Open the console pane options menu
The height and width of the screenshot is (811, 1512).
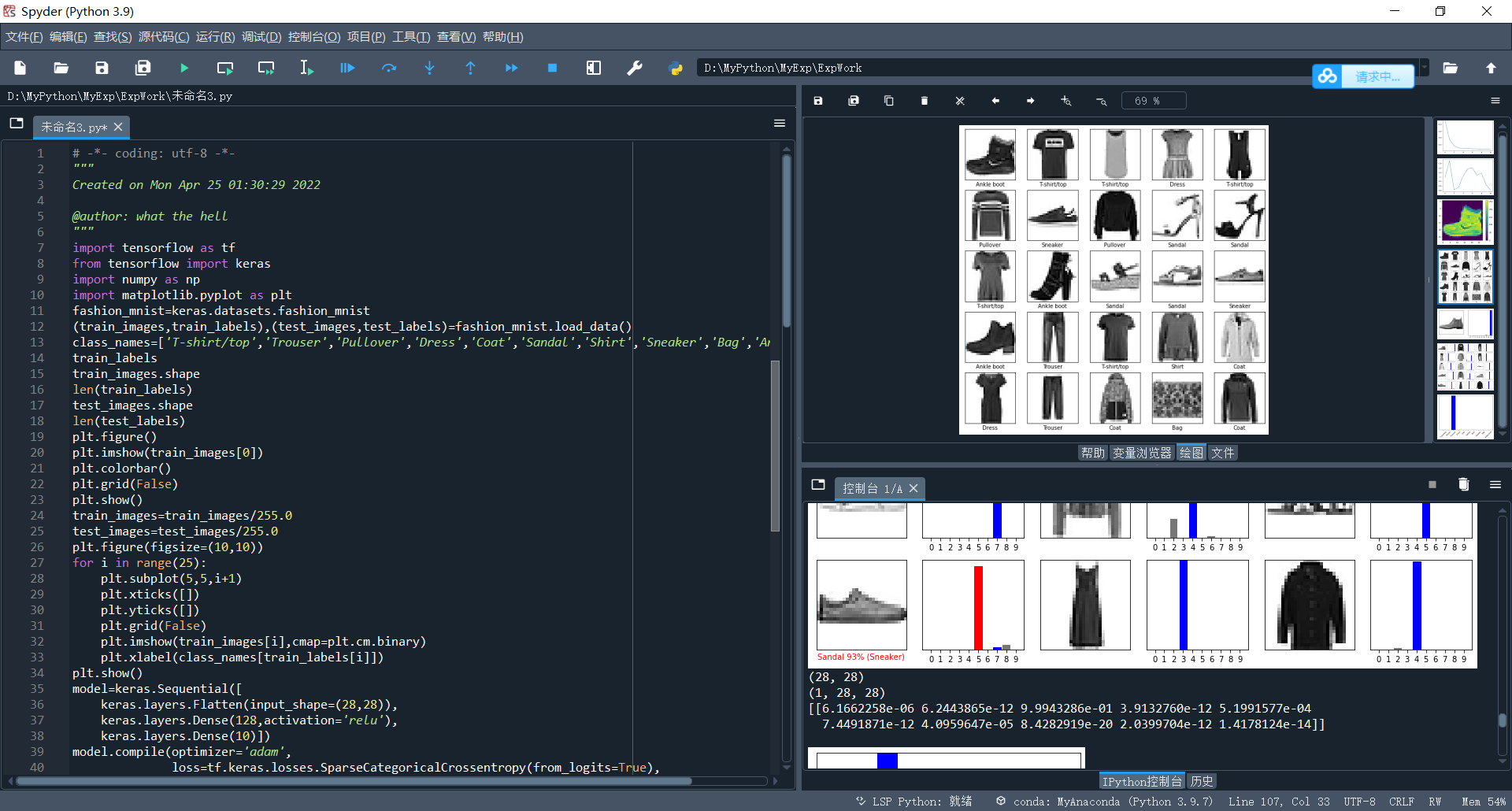tap(1495, 485)
